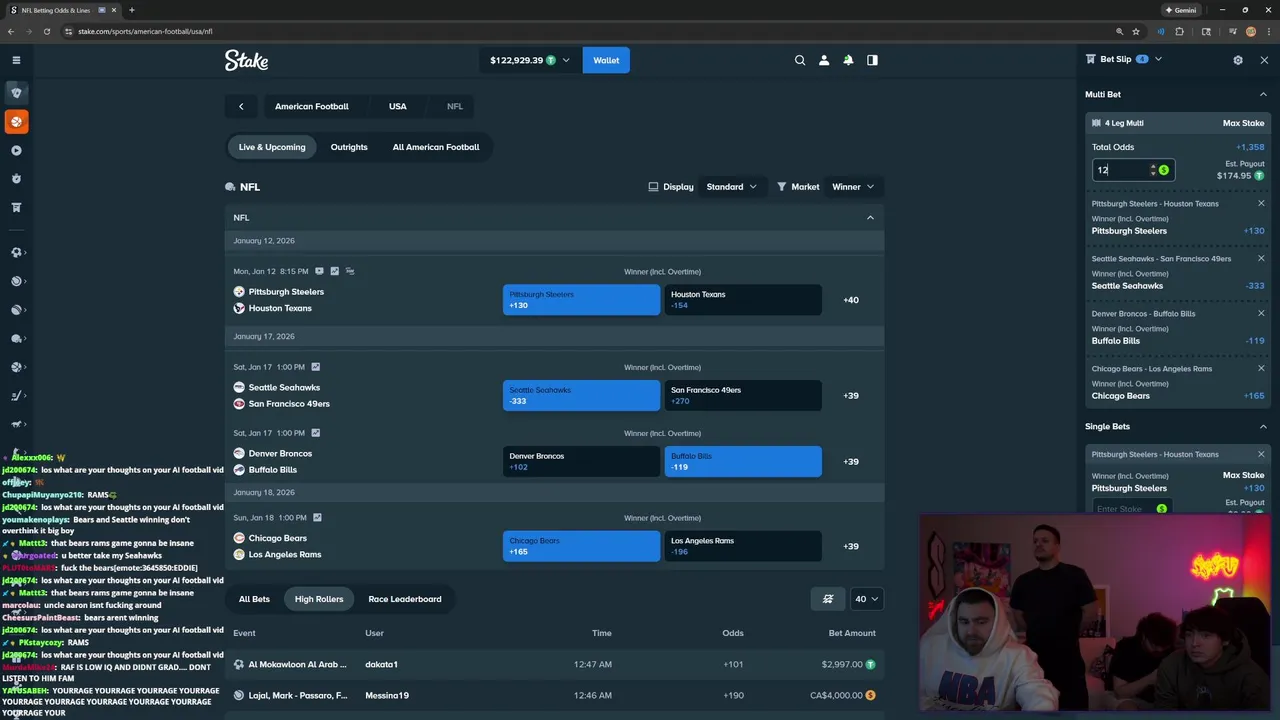Click Max Stake in 4 Leg Multi
Image resolution: width=1280 pixels, height=720 pixels.
1243,123
